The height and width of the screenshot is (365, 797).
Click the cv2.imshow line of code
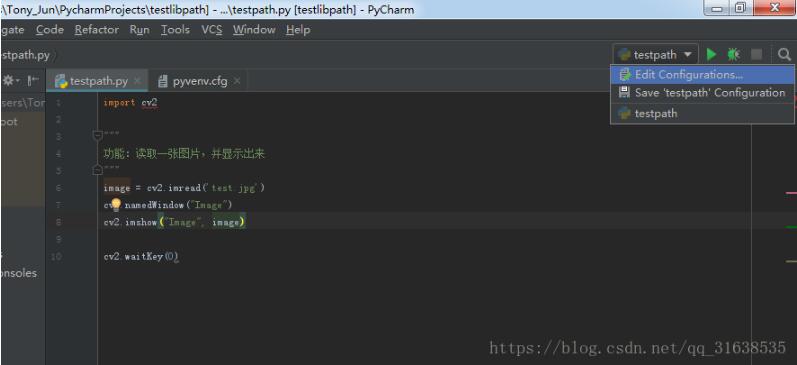tap(174, 222)
